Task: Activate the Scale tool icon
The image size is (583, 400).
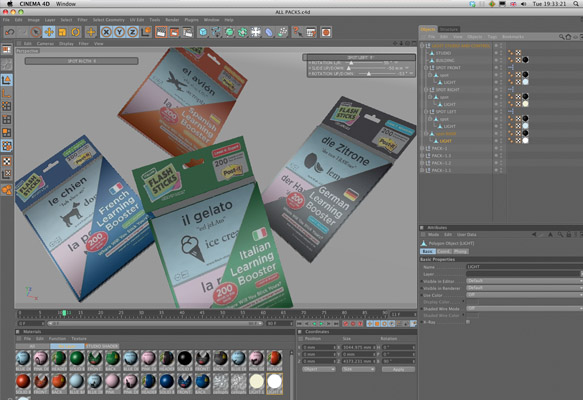Action: (62, 32)
